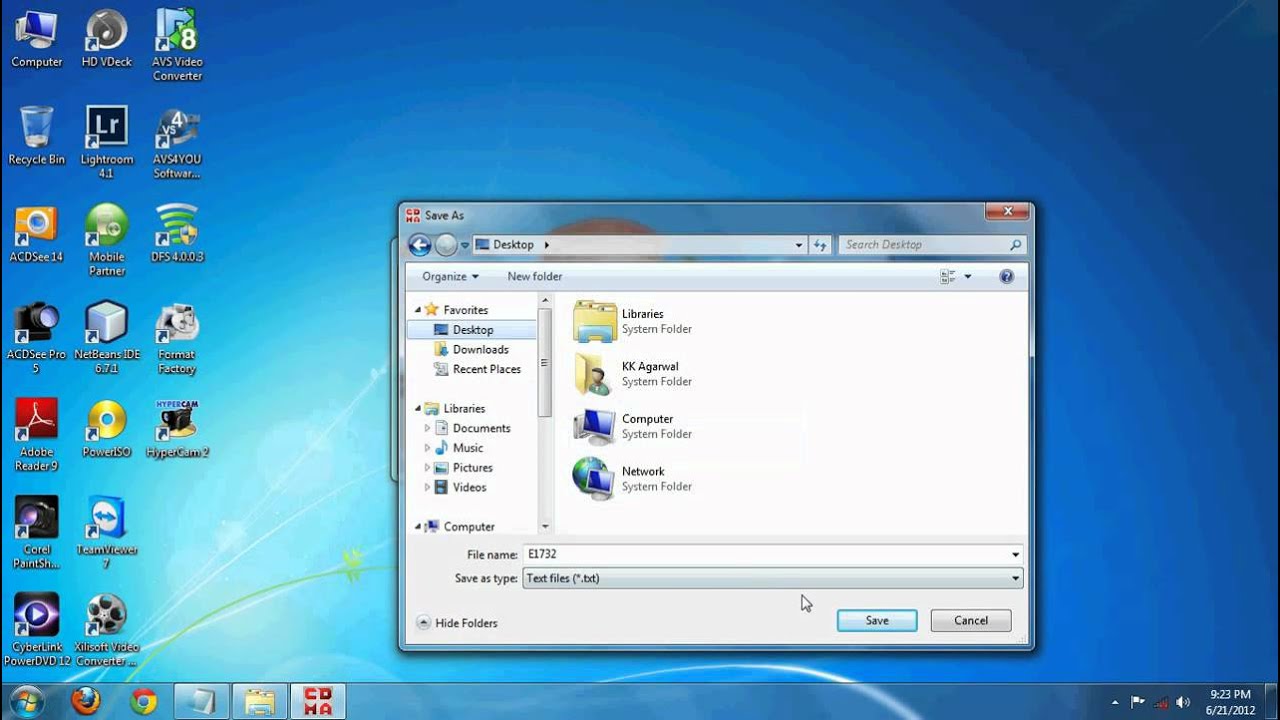
Task: Open the Mobile Partner shortcut
Action: point(106,240)
